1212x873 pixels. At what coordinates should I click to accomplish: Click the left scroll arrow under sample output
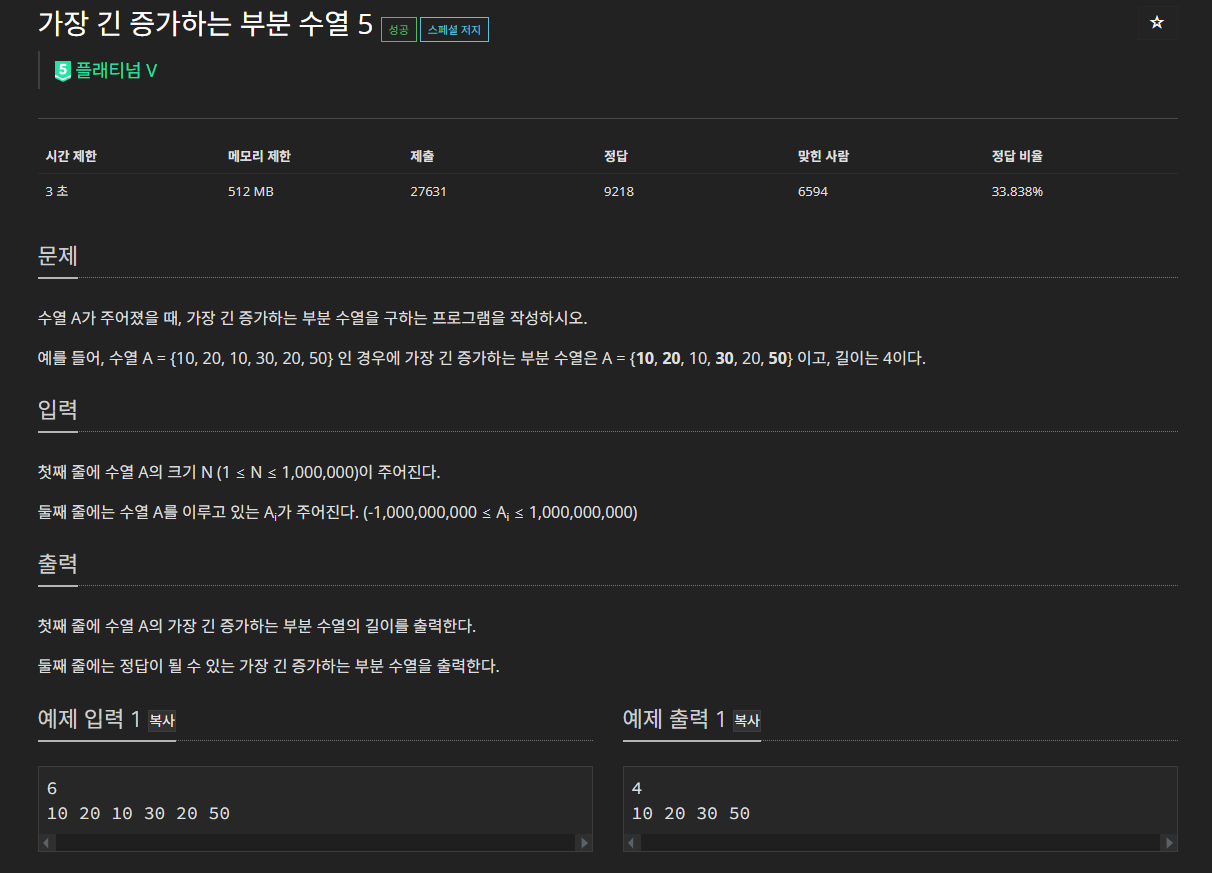click(631, 843)
